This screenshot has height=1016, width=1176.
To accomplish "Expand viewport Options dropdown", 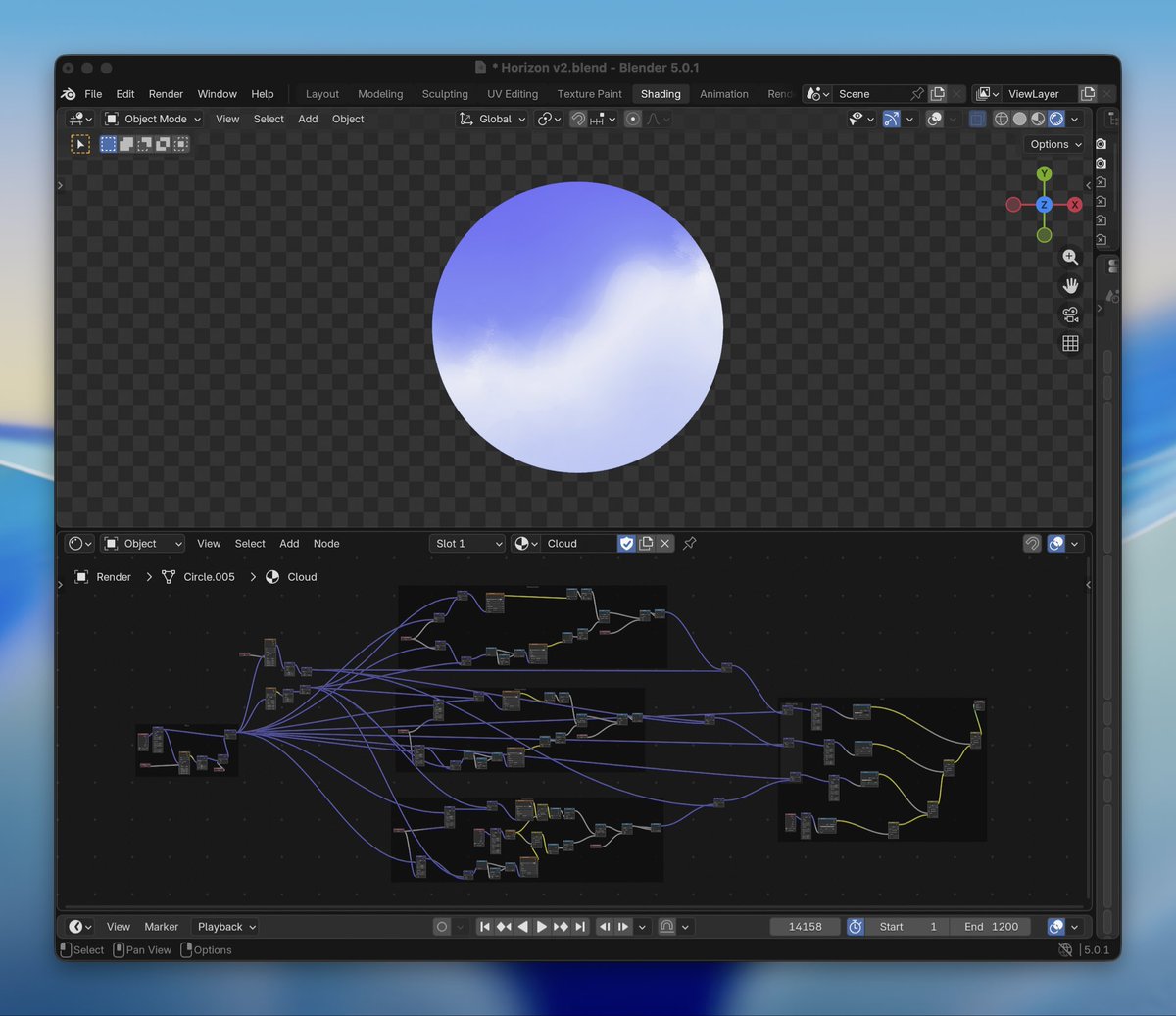I will pos(1055,144).
